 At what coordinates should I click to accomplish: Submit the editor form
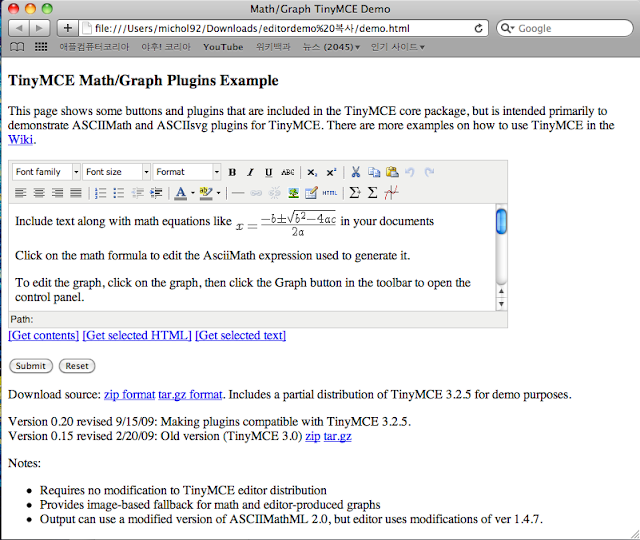click(x=31, y=366)
